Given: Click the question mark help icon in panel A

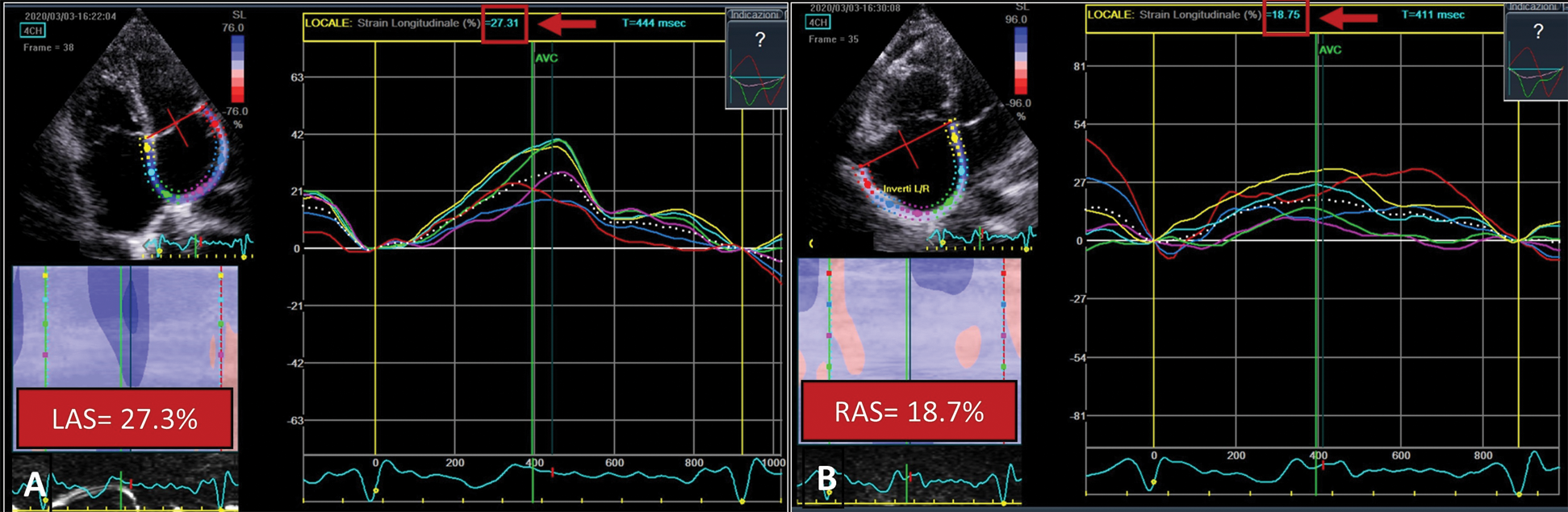Looking at the screenshot, I should (759, 40).
